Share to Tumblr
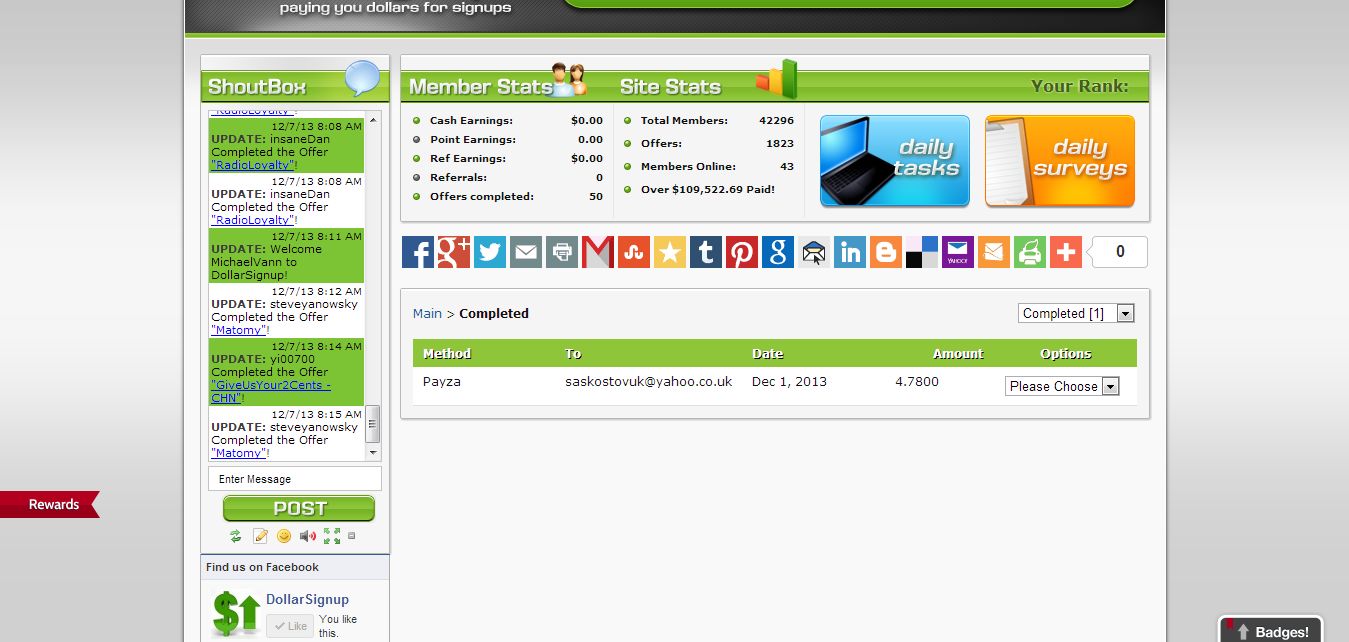Image resolution: width=1349 pixels, height=642 pixels. point(706,252)
